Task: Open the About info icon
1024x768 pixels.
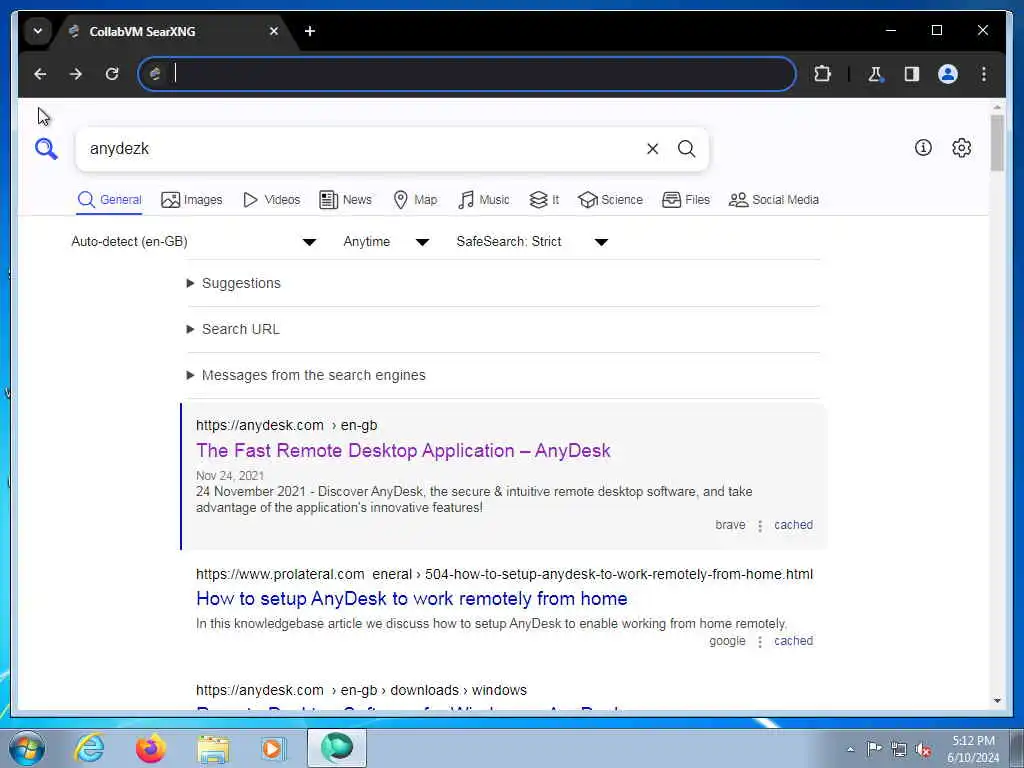Action: click(923, 148)
